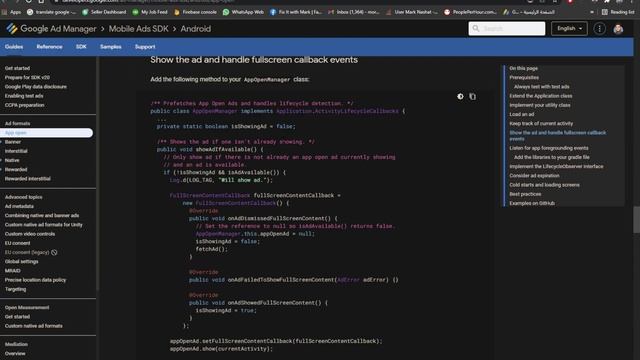
Task: Open the My Job Feed bookmark
Action: (x=150, y=12)
